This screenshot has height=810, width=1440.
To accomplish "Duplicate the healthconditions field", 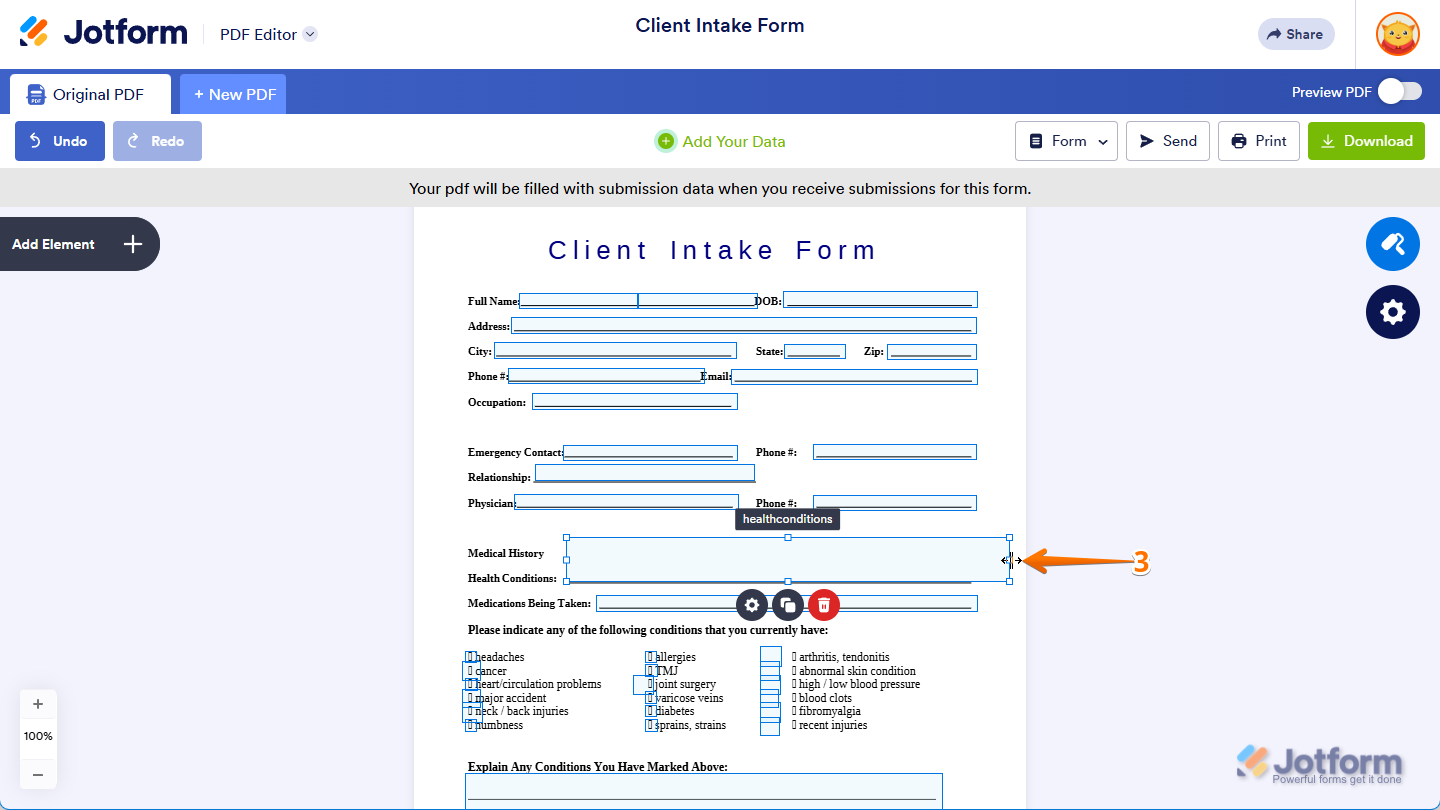I will coord(787,604).
